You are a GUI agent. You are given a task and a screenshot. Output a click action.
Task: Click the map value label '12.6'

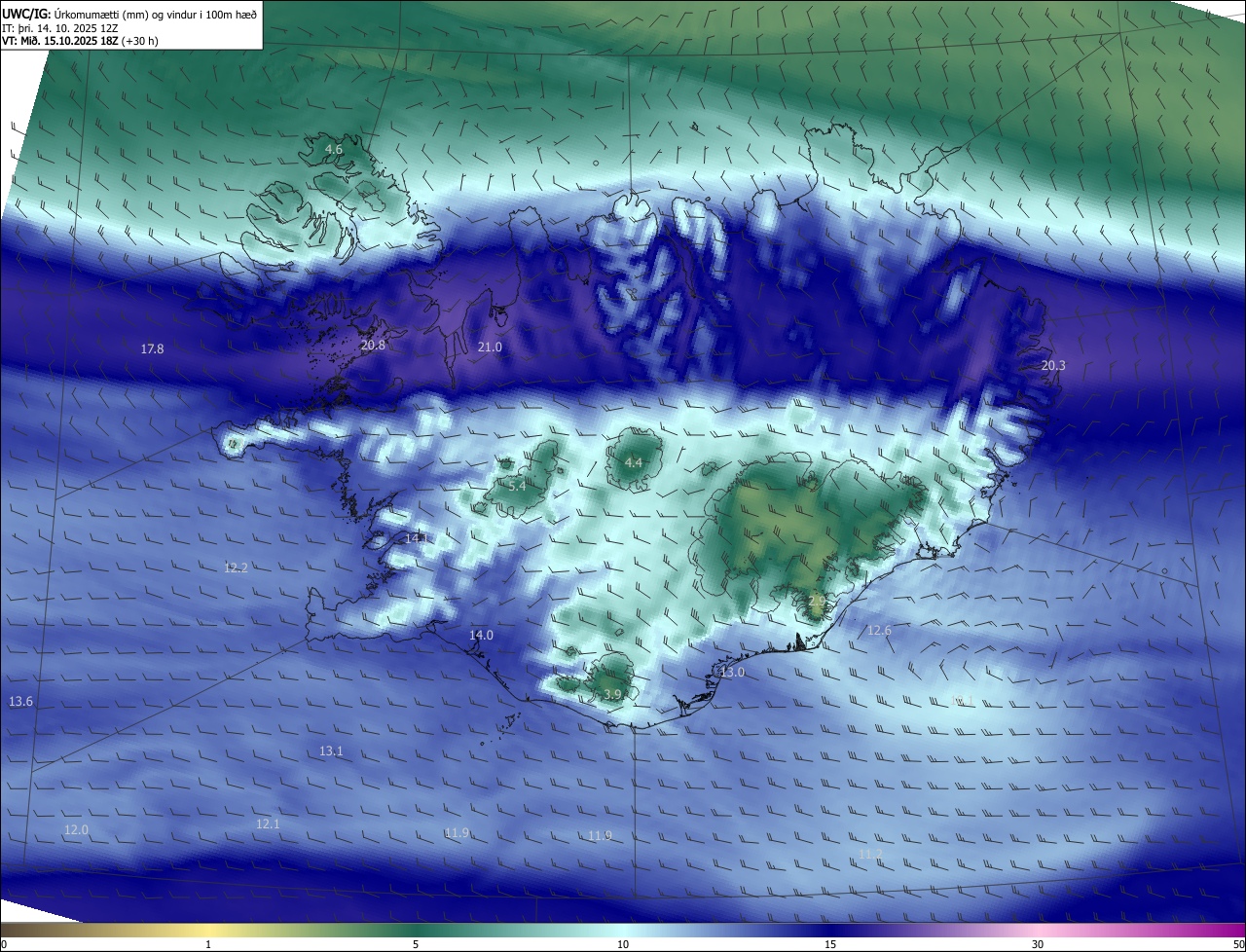coord(879,631)
